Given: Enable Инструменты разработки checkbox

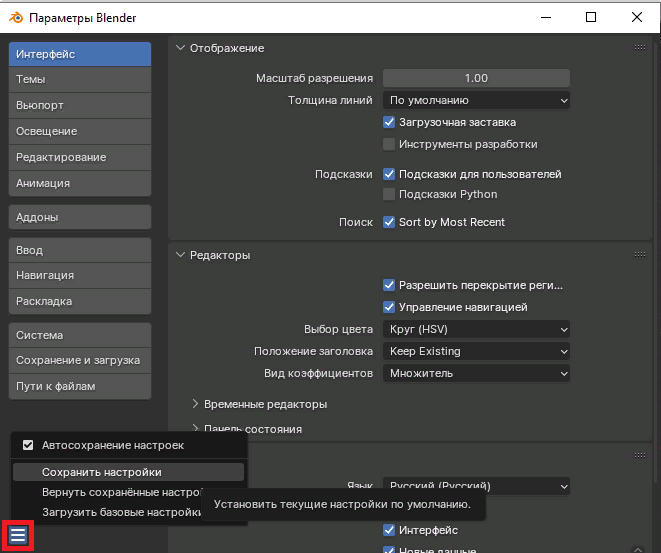Looking at the screenshot, I should coord(389,144).
